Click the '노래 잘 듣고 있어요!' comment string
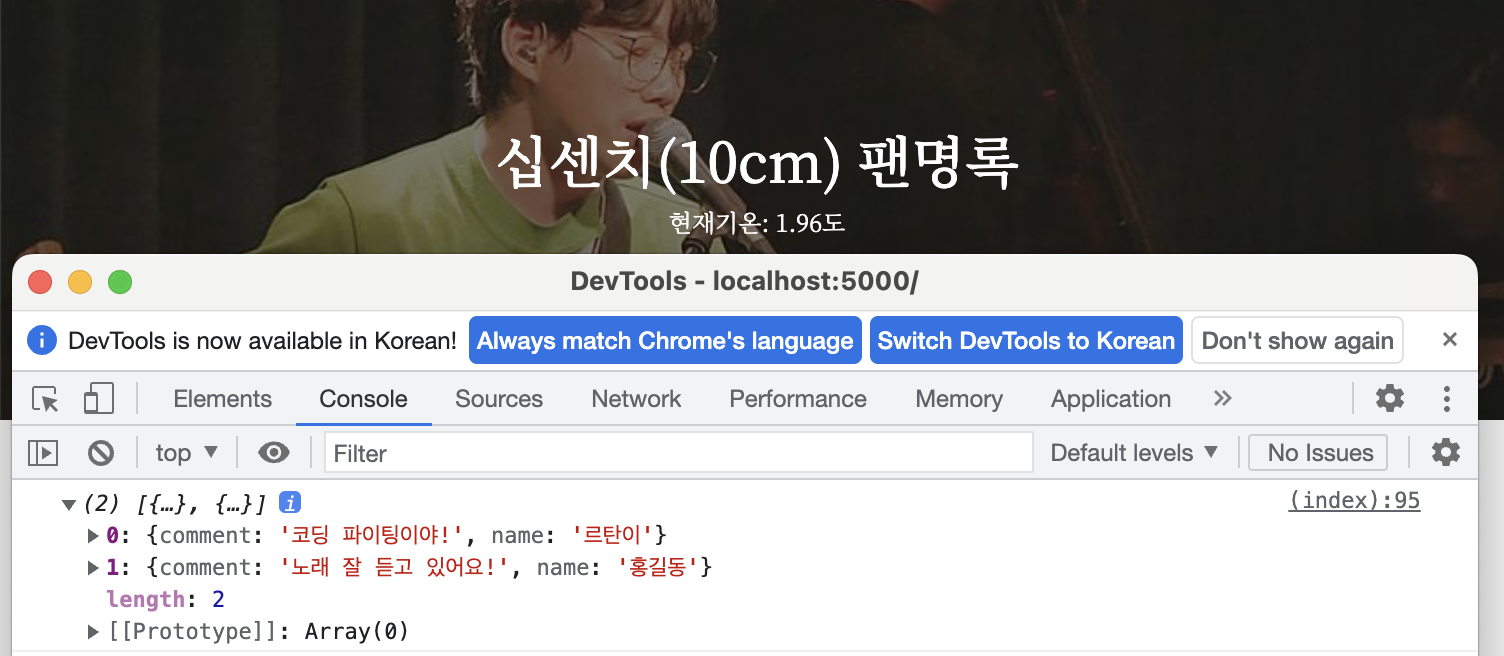This screenshot has width=1504, height=656. point(395,568)
